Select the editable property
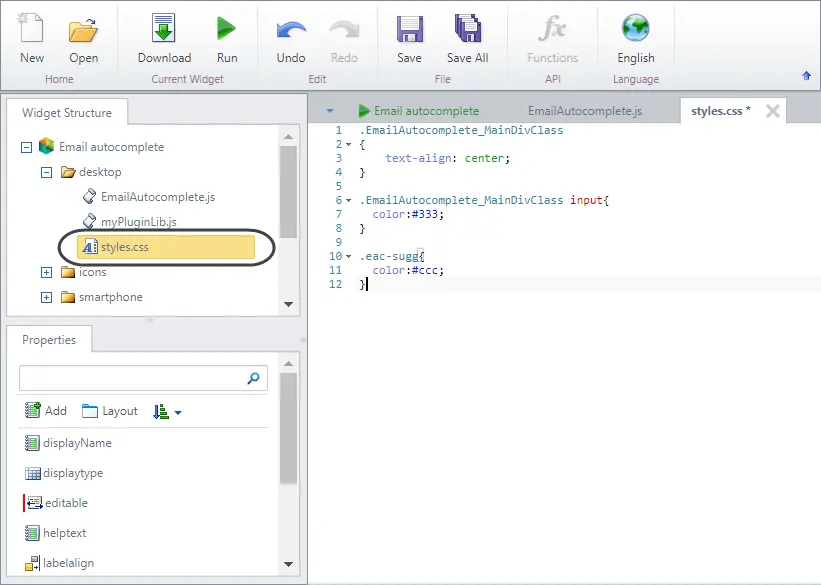The width and height of the screenshot is (821, 585). [x=57, y=503]
